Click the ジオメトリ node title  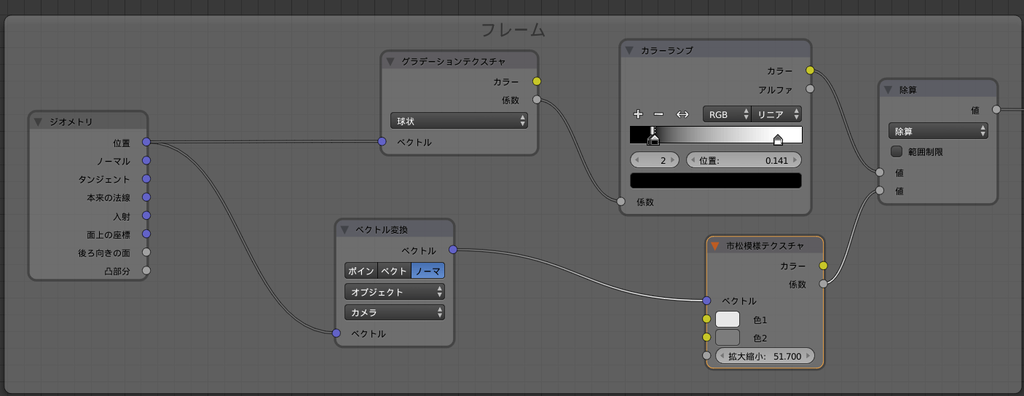click(x=71, y=122)
